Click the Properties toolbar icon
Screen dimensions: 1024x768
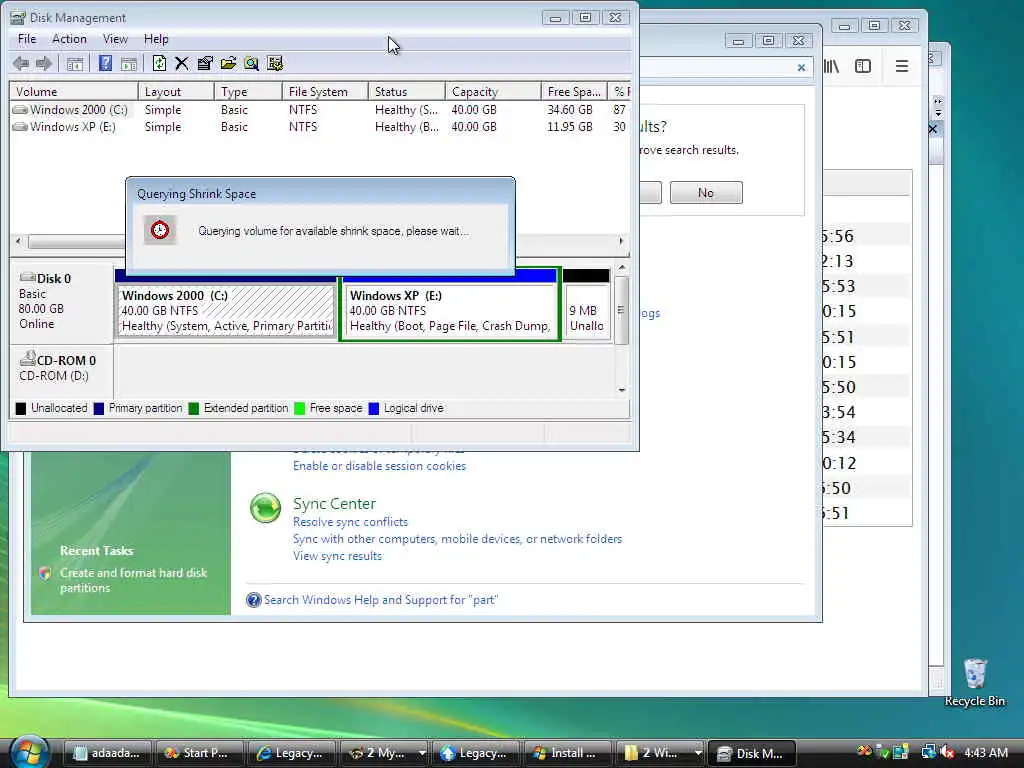point(205,63)
